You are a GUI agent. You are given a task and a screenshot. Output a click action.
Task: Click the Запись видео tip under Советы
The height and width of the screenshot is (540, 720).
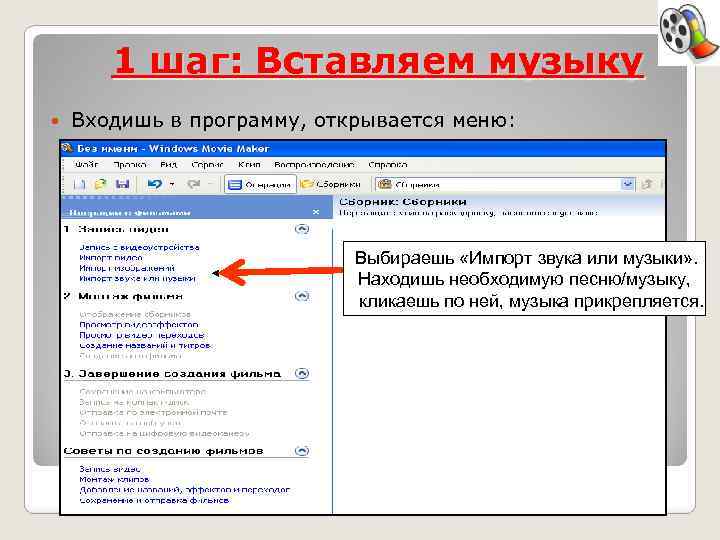(x=110, y=469)
